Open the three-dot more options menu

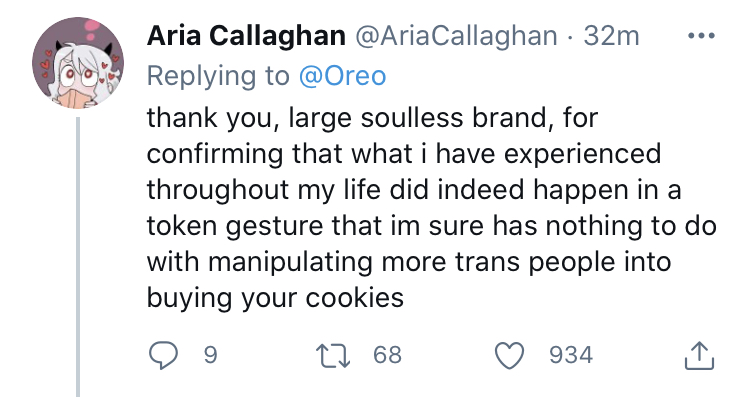click(x=701, y=35)
